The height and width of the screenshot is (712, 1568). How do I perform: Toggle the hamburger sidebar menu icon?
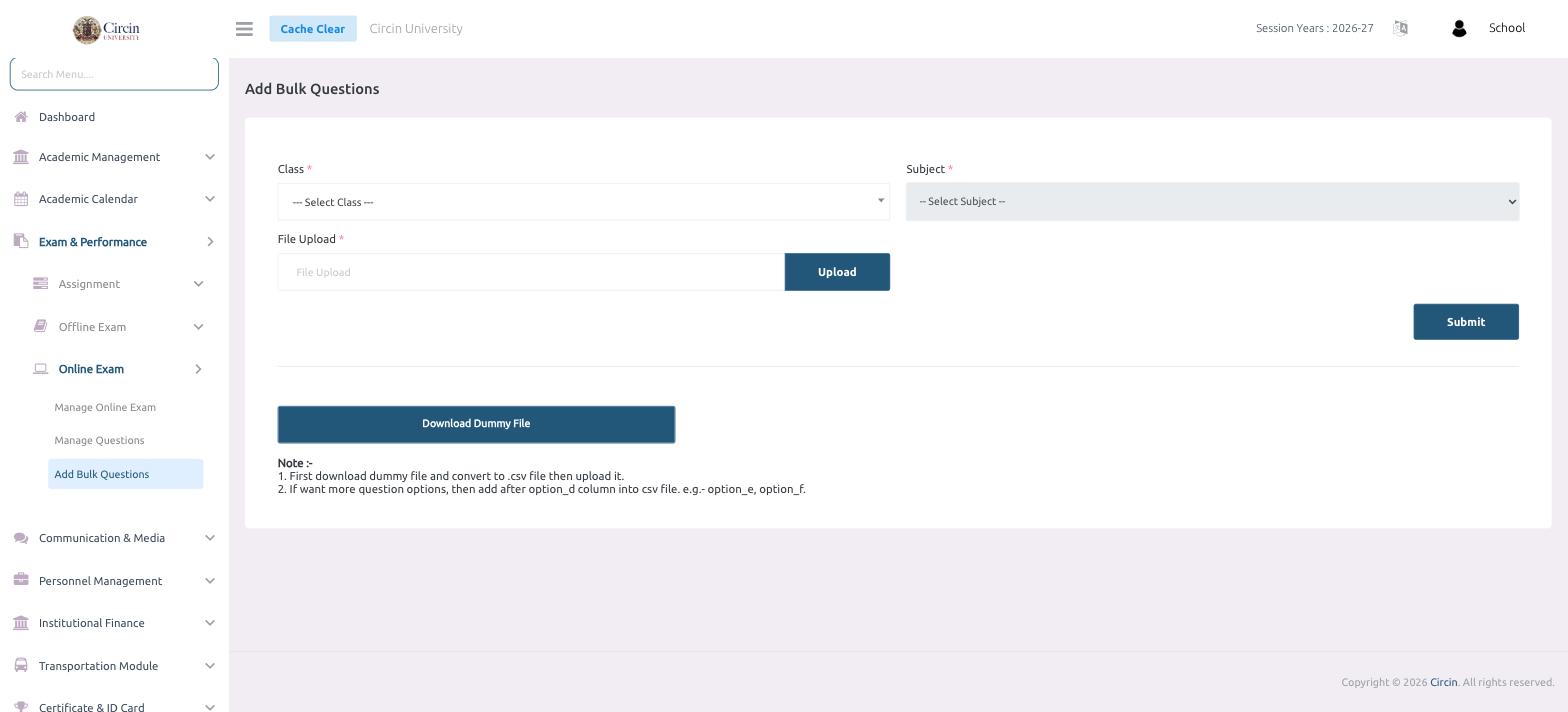tap(244, 29)
